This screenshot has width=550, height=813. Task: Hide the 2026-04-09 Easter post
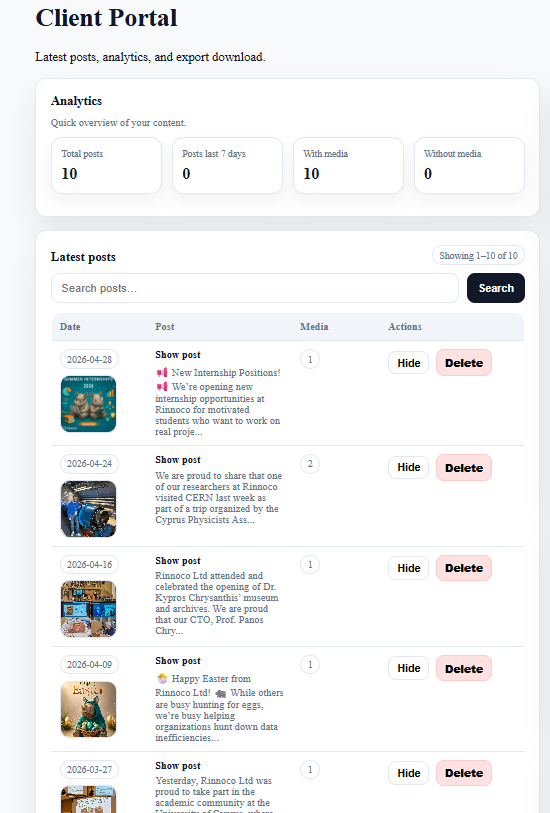(x=408, y=668)
